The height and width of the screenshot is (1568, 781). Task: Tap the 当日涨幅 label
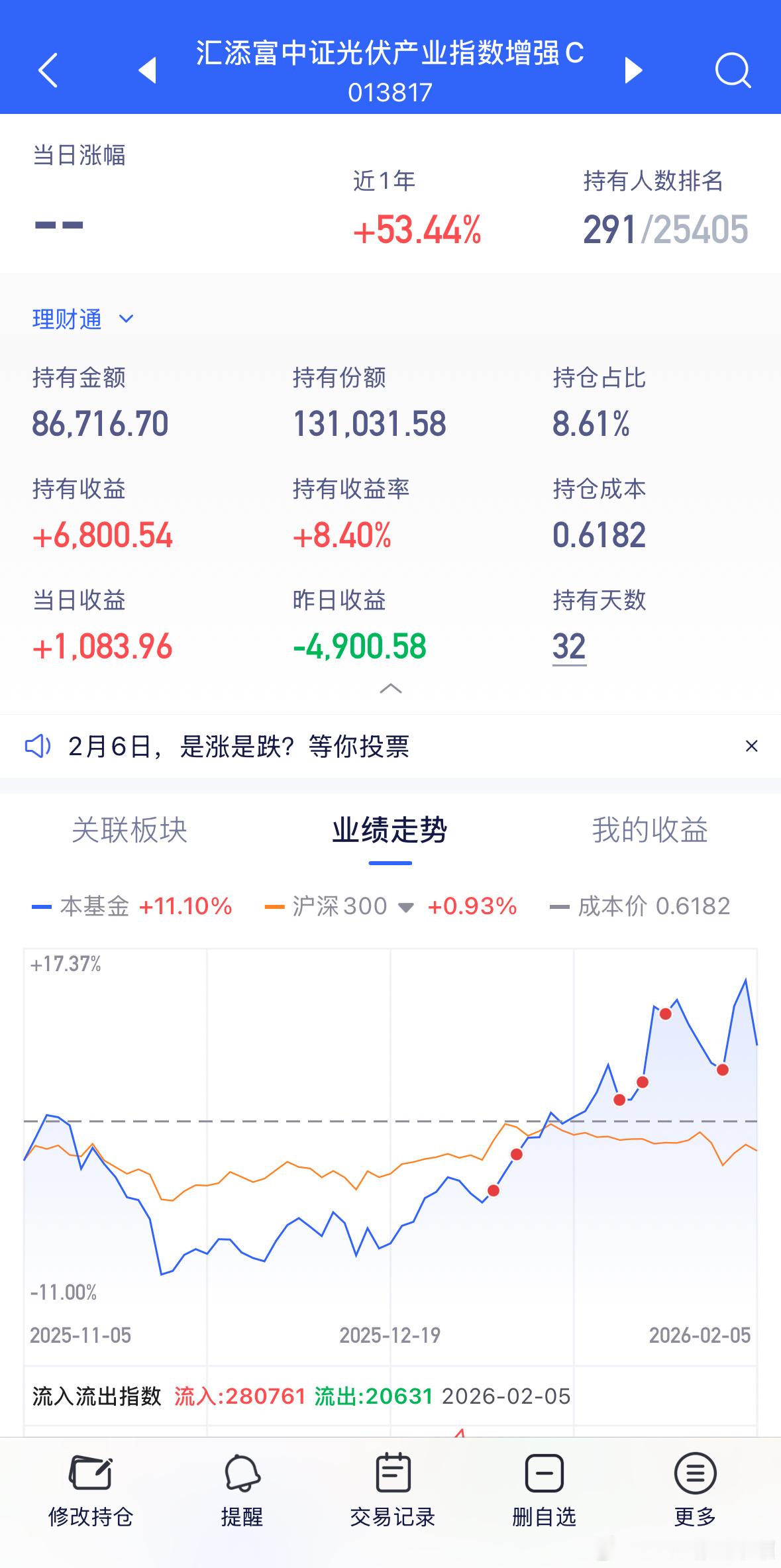click(x=79, y=155)
